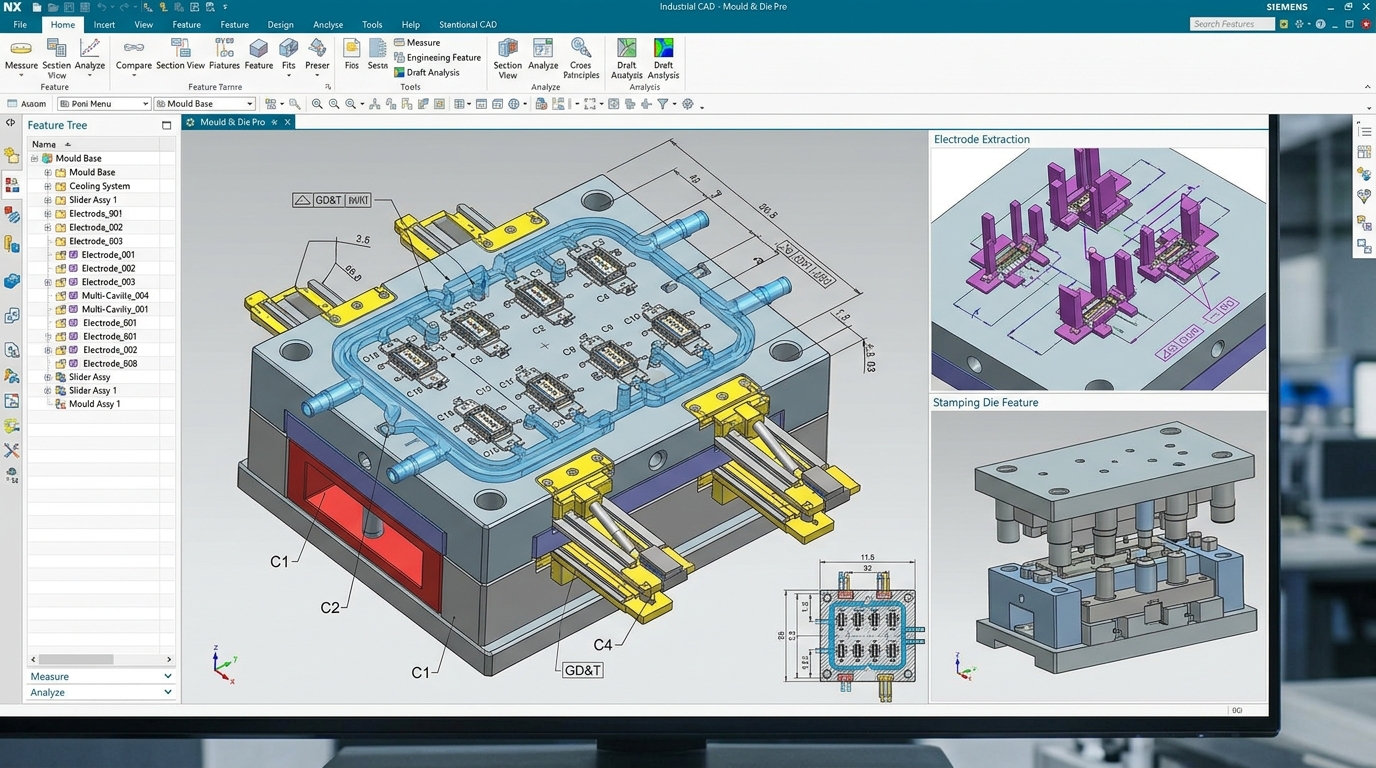Expand the Measure section at the panel bottom
This screenshot has width=1376, height=768.
[100, 676]
